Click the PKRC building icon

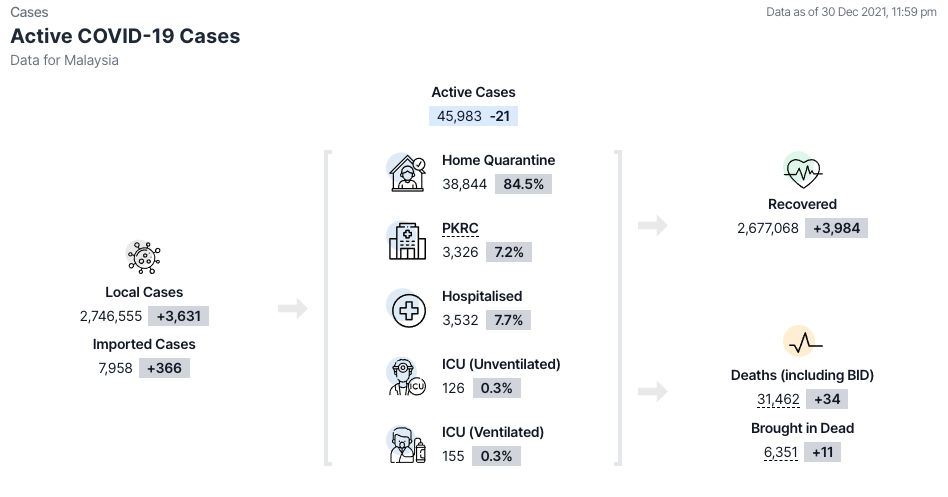(x=407, y=241)
